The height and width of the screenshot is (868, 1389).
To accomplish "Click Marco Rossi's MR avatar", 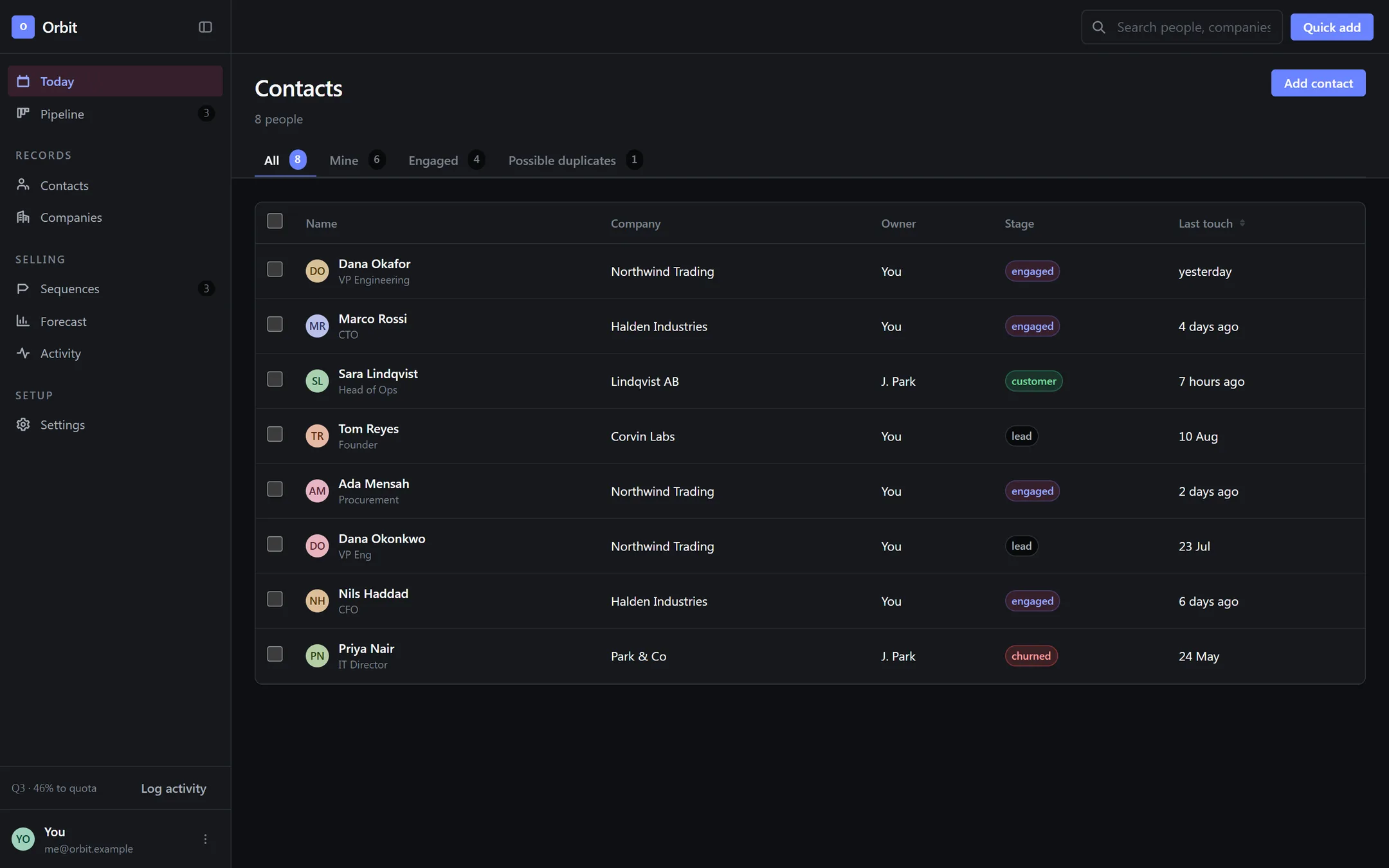I will click(317, 326).
